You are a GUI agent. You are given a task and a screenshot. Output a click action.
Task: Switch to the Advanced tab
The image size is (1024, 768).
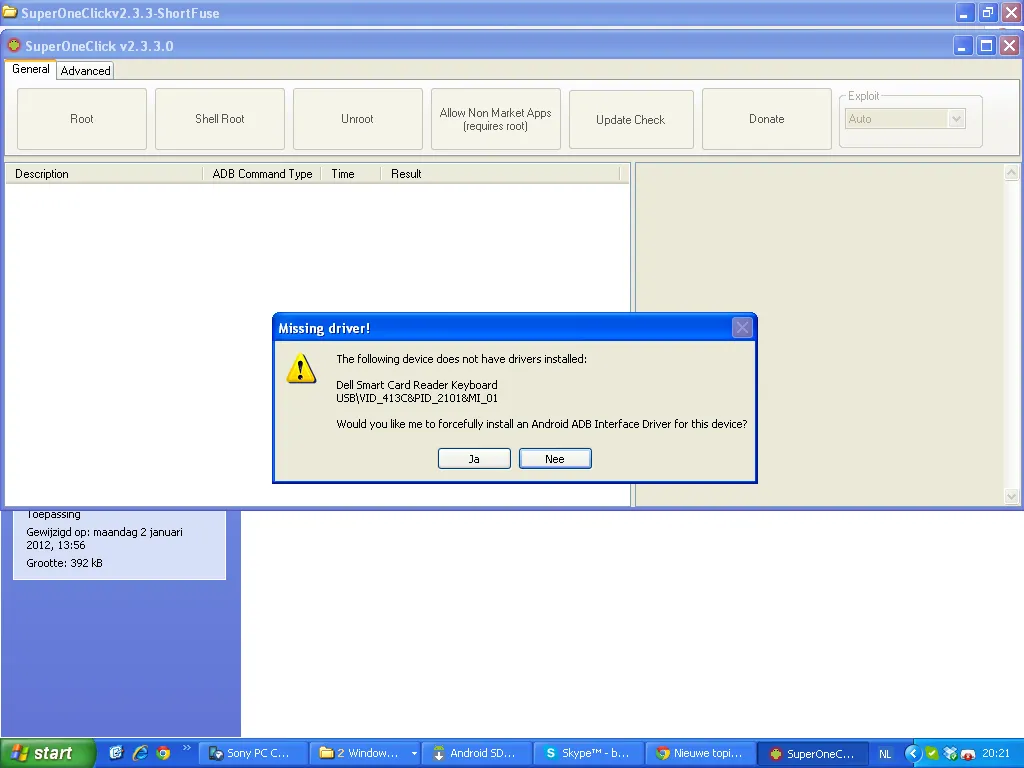[85, 71]
